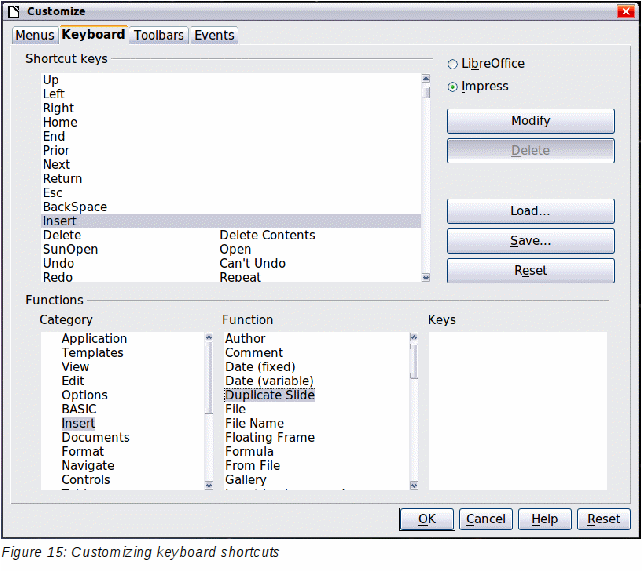Select the BackSpace shortcut key row
642x572 pixels.
75,207
